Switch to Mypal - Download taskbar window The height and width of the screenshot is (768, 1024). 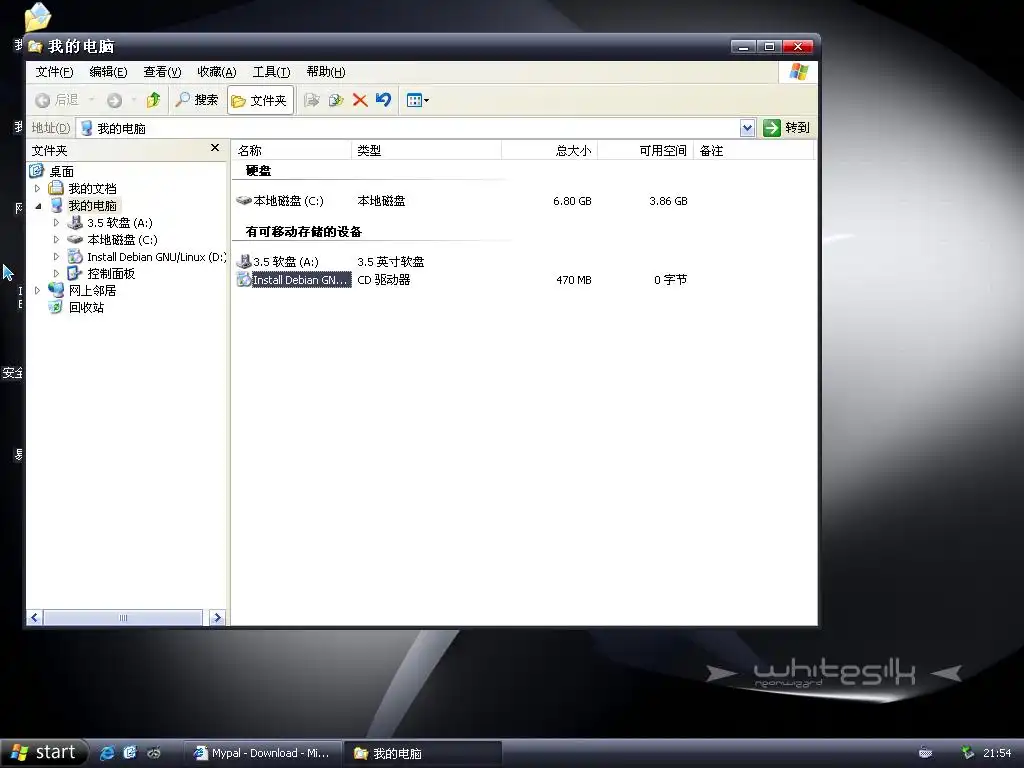[262, 753]
